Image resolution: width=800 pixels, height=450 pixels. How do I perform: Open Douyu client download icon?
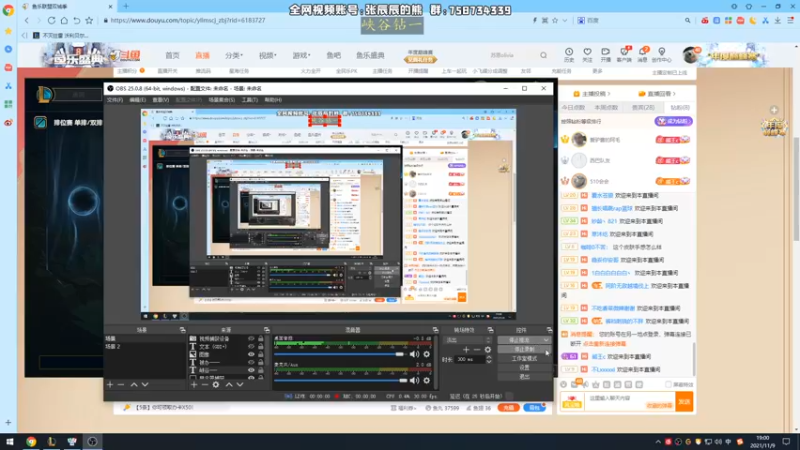coord(624,54)
